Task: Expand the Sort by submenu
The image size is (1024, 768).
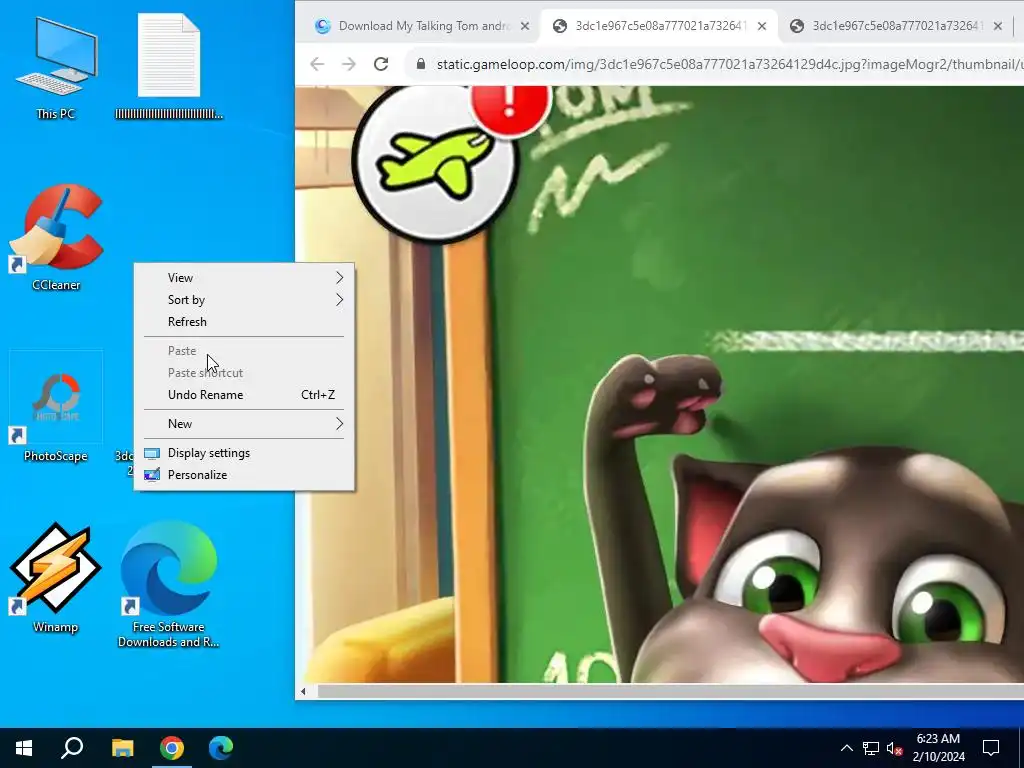Action: point(244,300)
